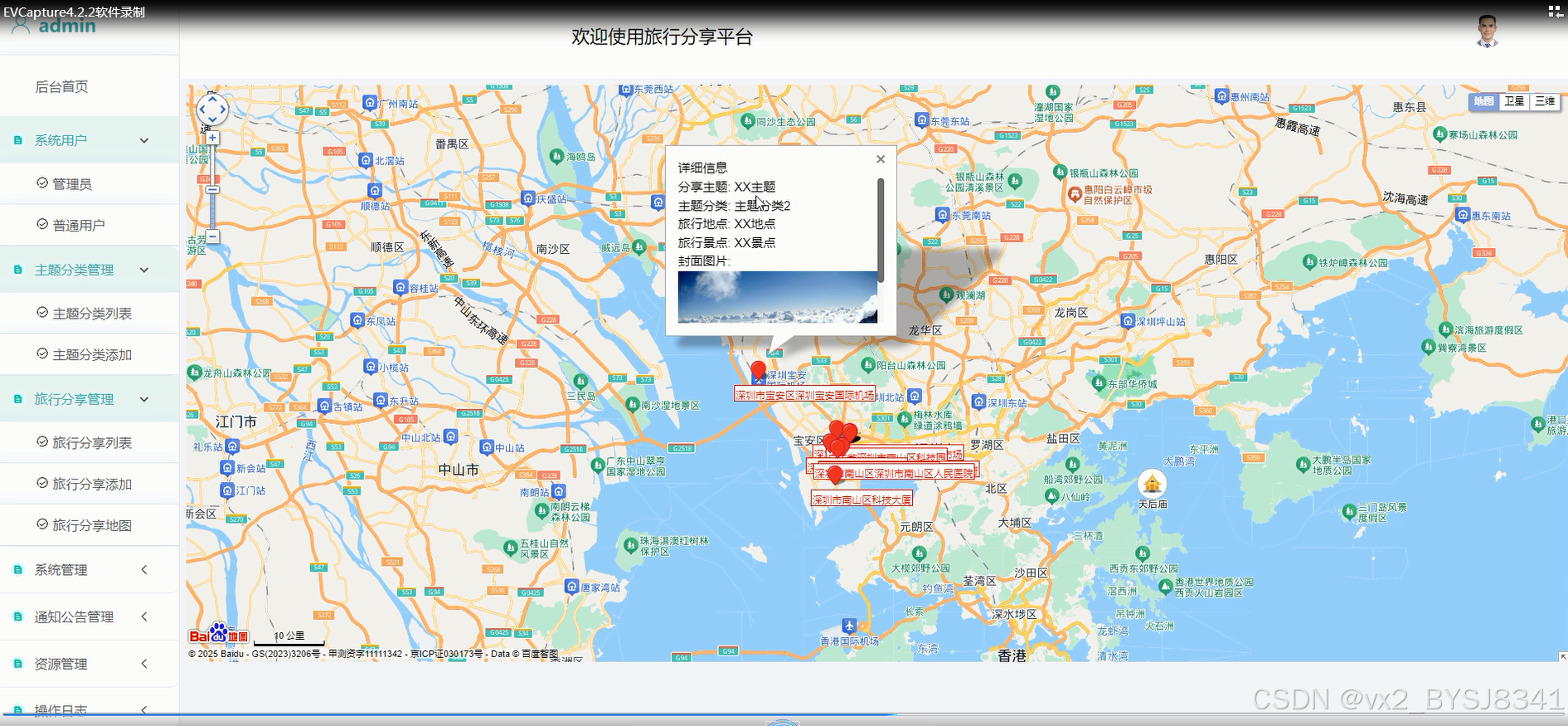
Task: Click the recorder window control icon
Action: click(1555, 12)
